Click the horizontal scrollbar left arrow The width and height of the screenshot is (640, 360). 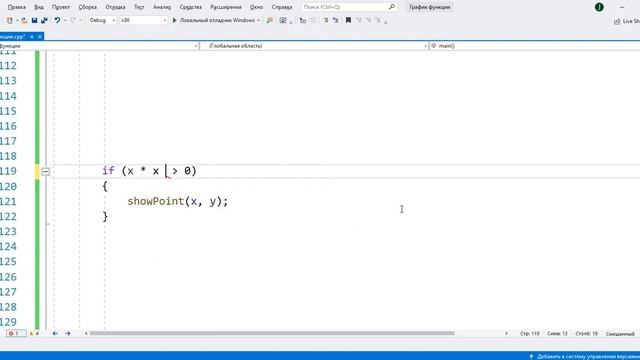click(x=86, y=333)
